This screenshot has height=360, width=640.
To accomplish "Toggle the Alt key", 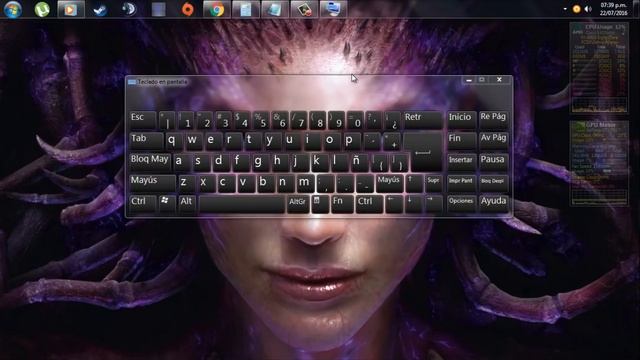I will [x=187, y=203].
